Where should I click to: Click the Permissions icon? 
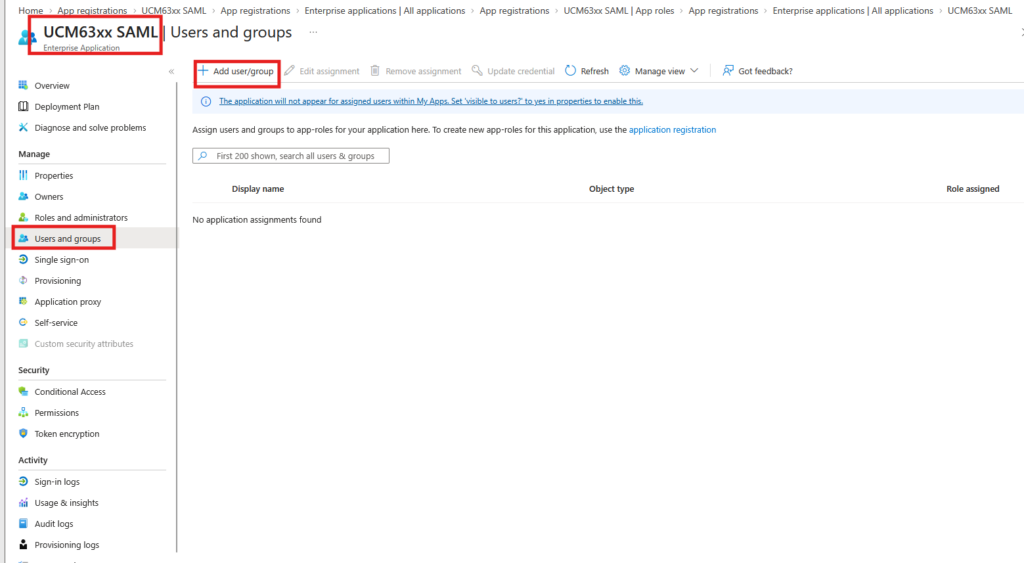24,412
